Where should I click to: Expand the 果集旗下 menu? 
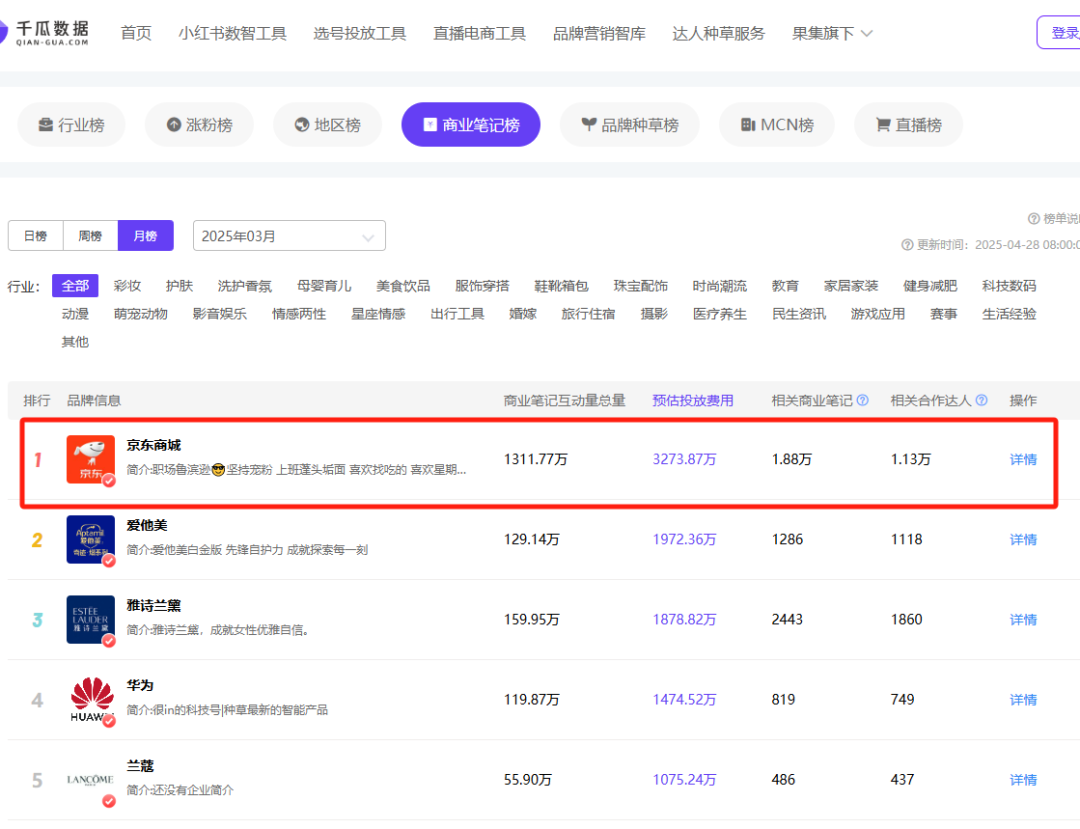point(832,33)
